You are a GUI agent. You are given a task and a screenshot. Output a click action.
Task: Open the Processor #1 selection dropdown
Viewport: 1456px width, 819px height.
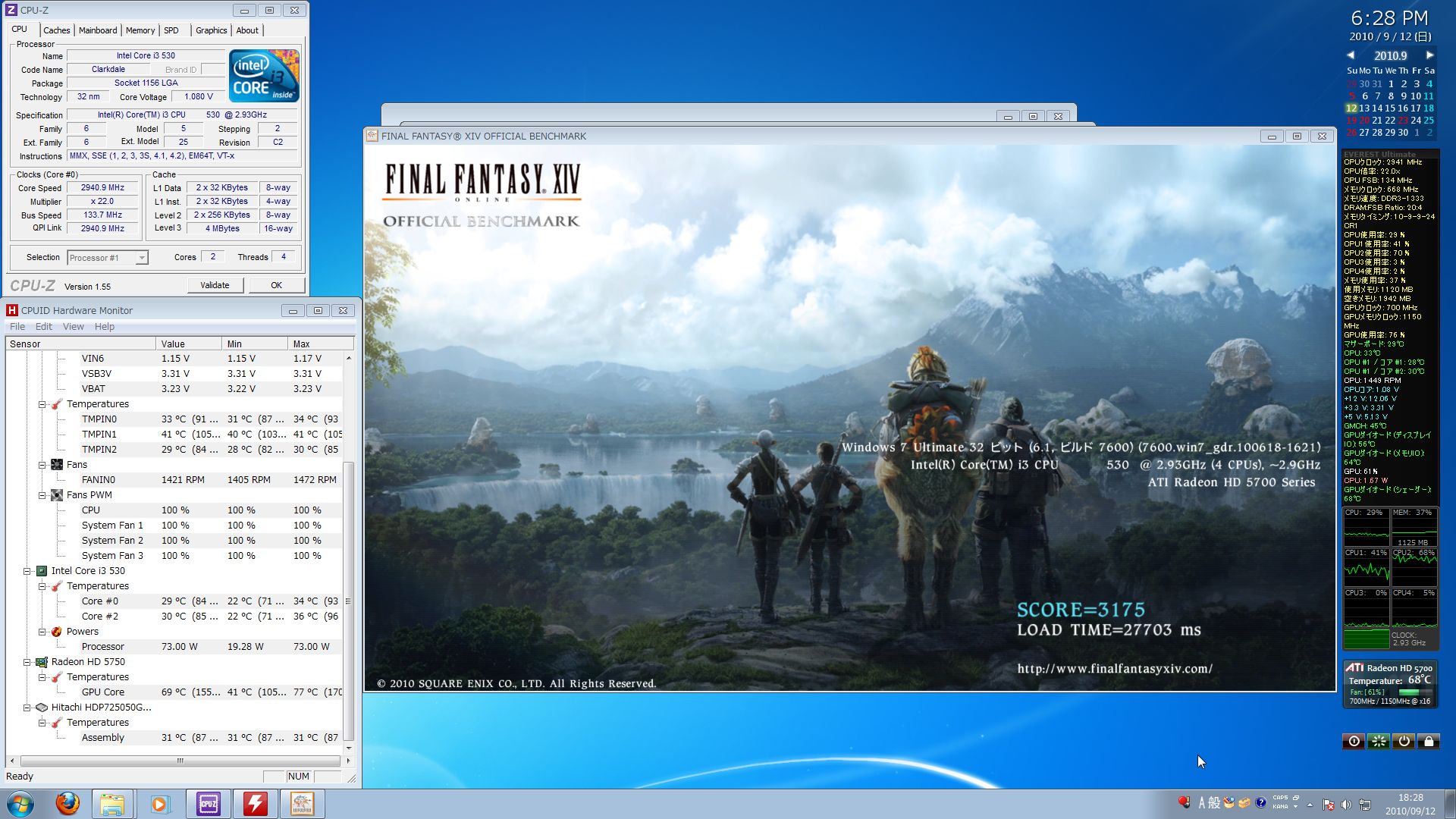pos(142,258)
